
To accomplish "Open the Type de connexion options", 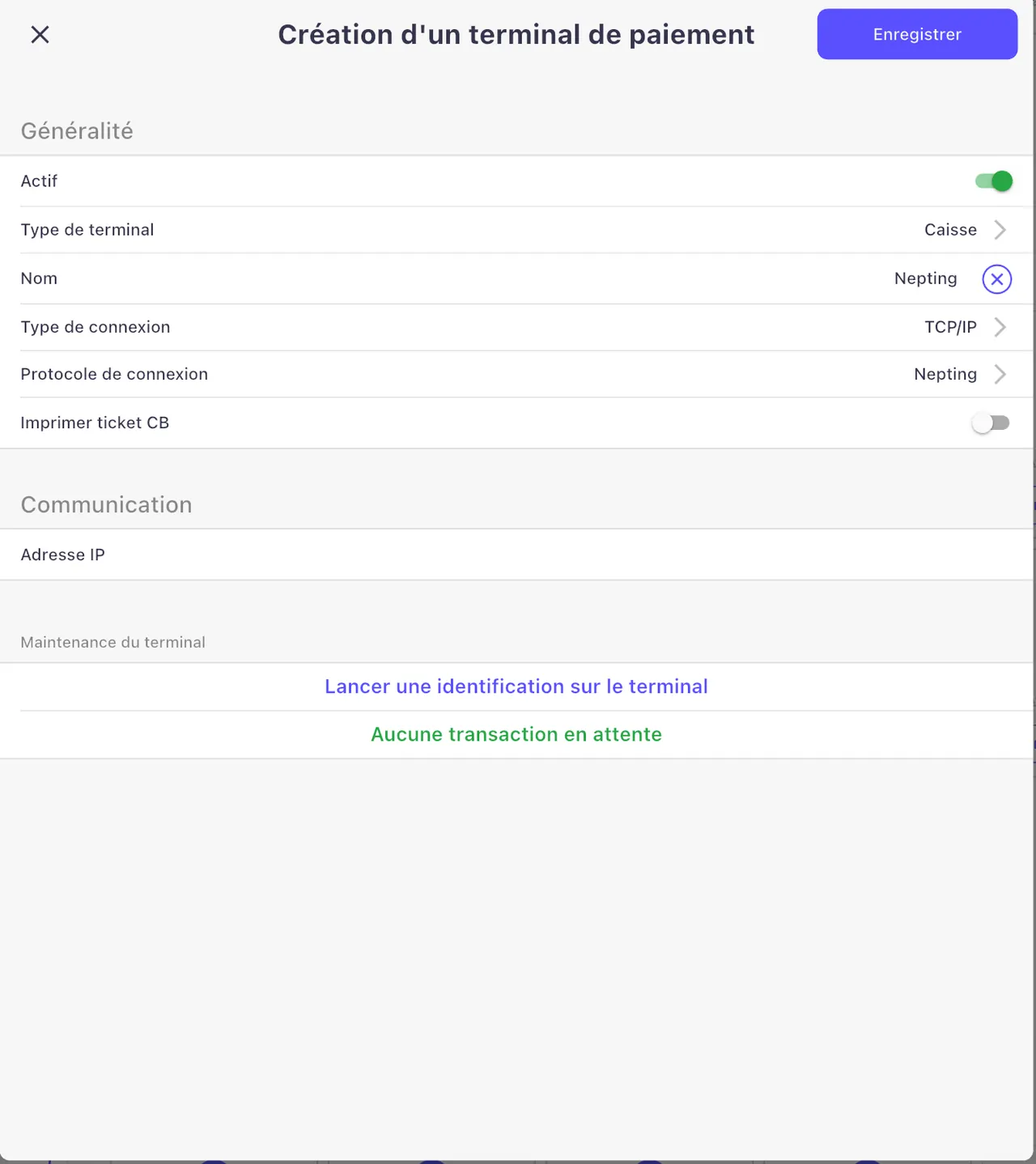I will click(x=516, y=327).
